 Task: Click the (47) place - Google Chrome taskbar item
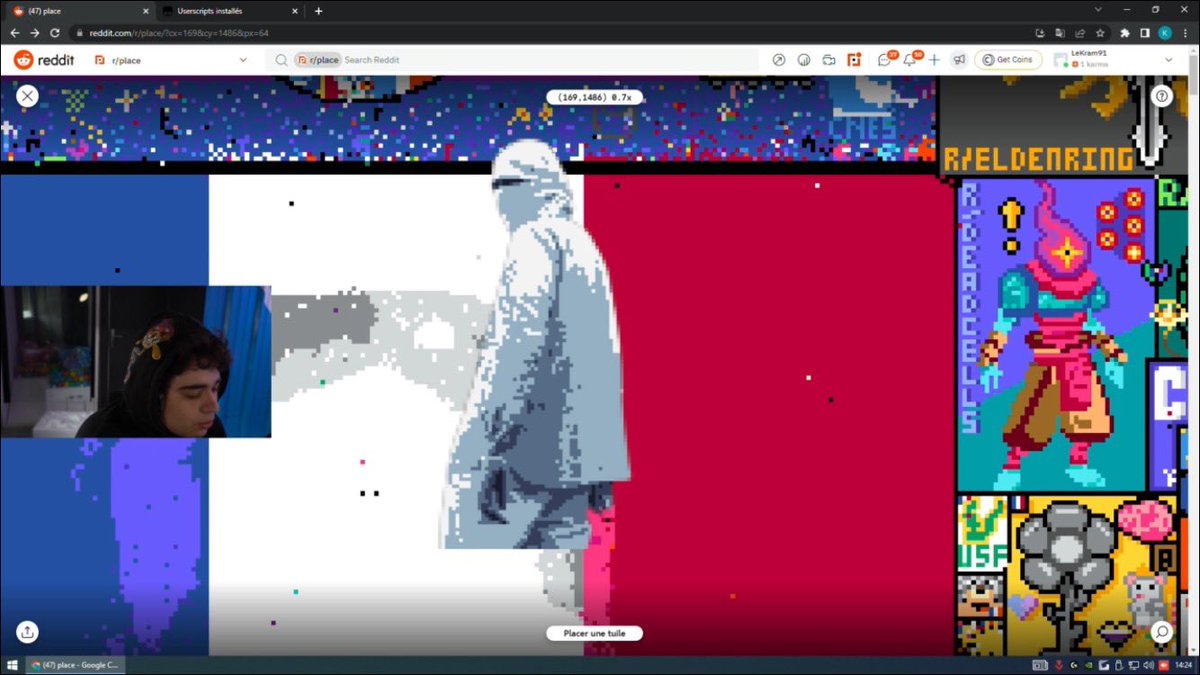[76, 665]
